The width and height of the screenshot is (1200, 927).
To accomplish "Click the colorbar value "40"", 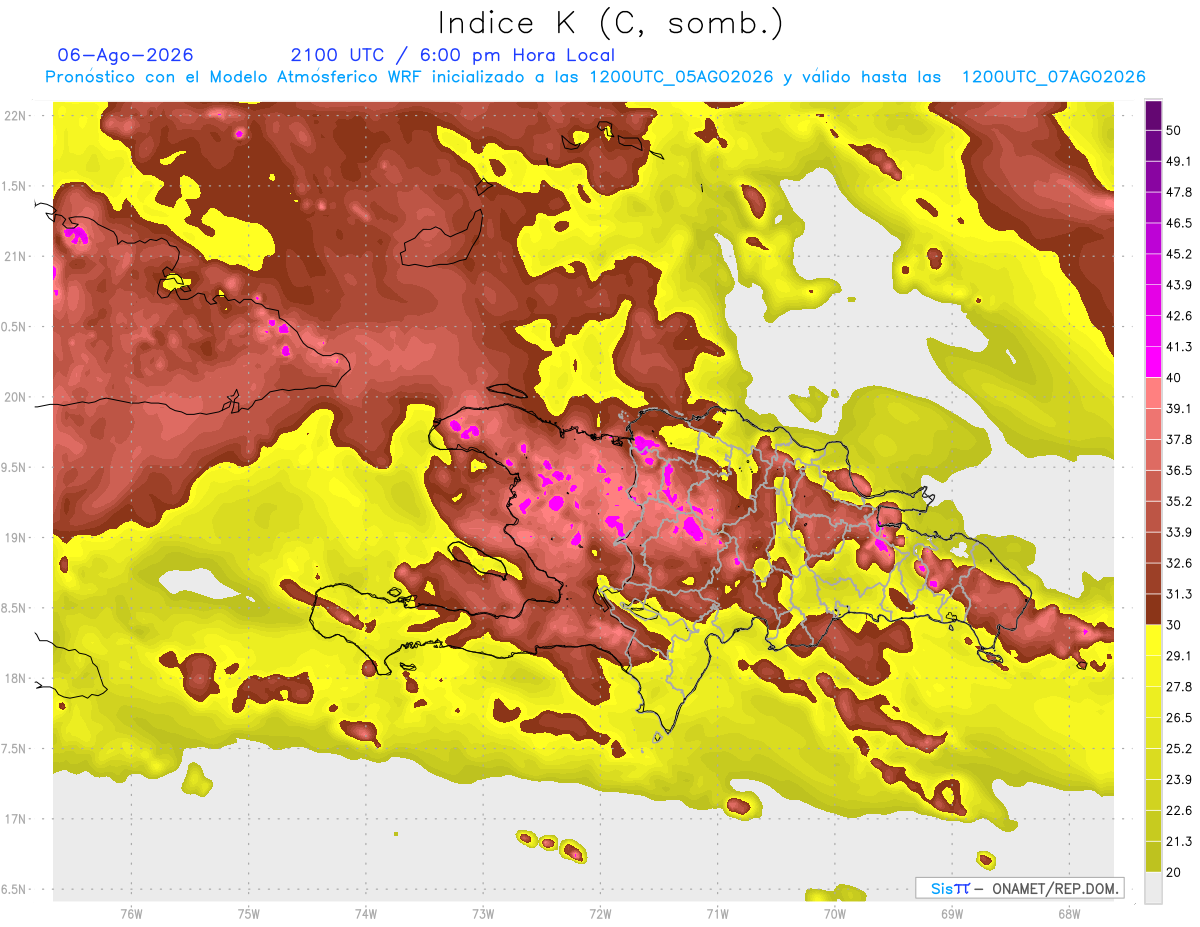I will (1174, 378).
